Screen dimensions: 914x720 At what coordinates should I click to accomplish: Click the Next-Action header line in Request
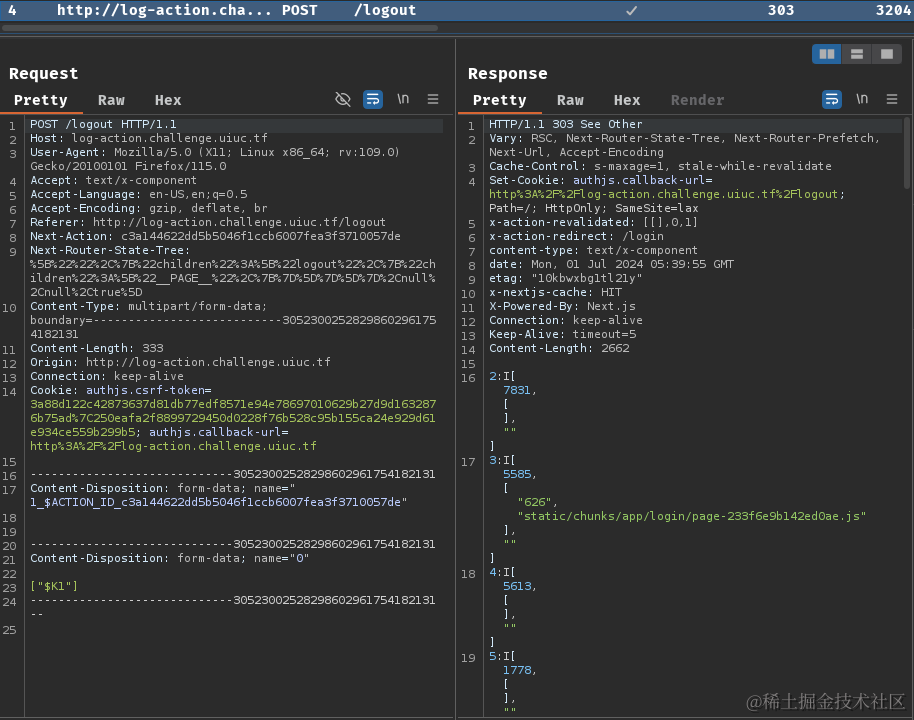[x=216, y=236]
